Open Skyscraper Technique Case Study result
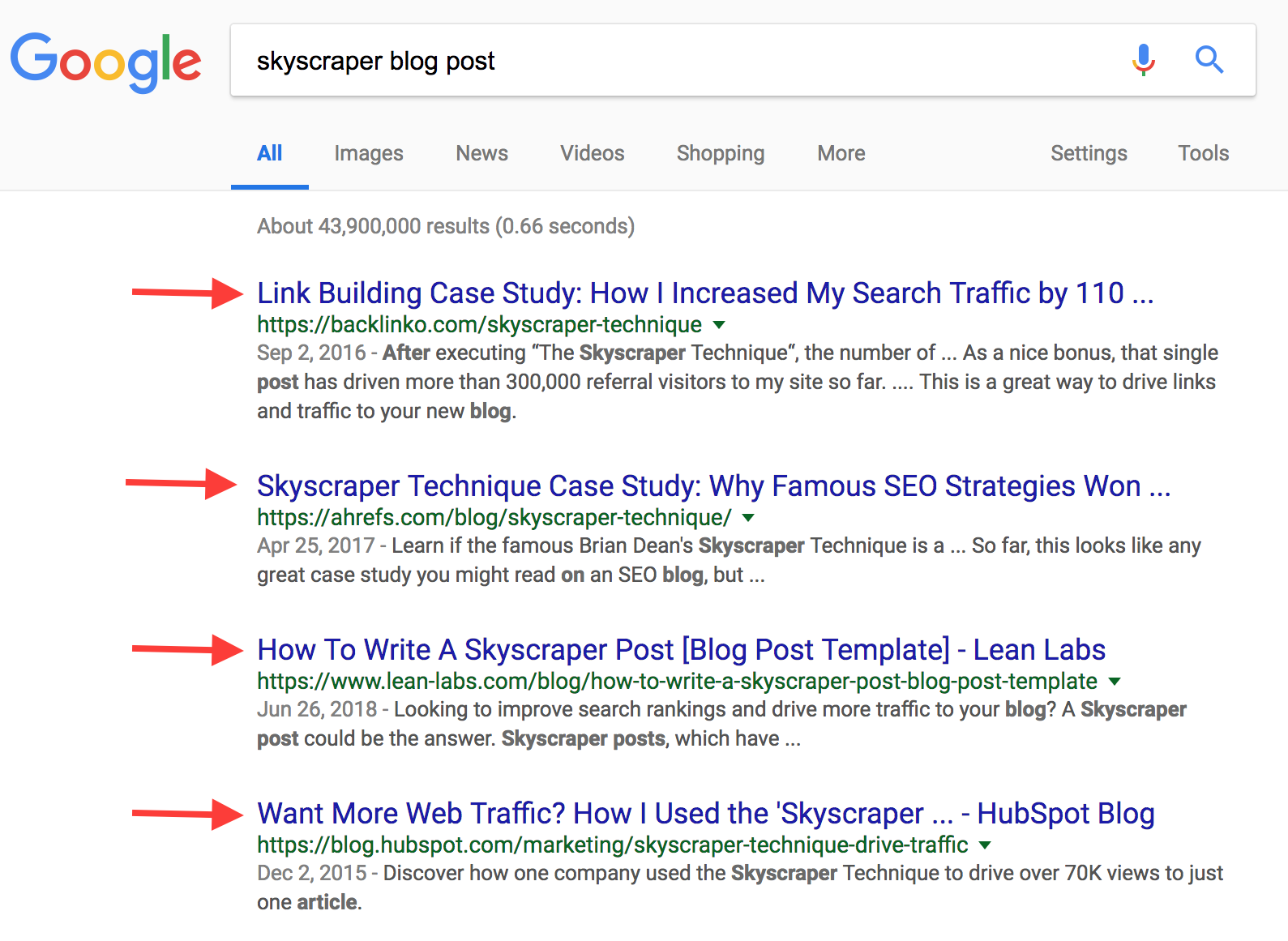This screenshot has height=941, width=1288. pos(714,485)
